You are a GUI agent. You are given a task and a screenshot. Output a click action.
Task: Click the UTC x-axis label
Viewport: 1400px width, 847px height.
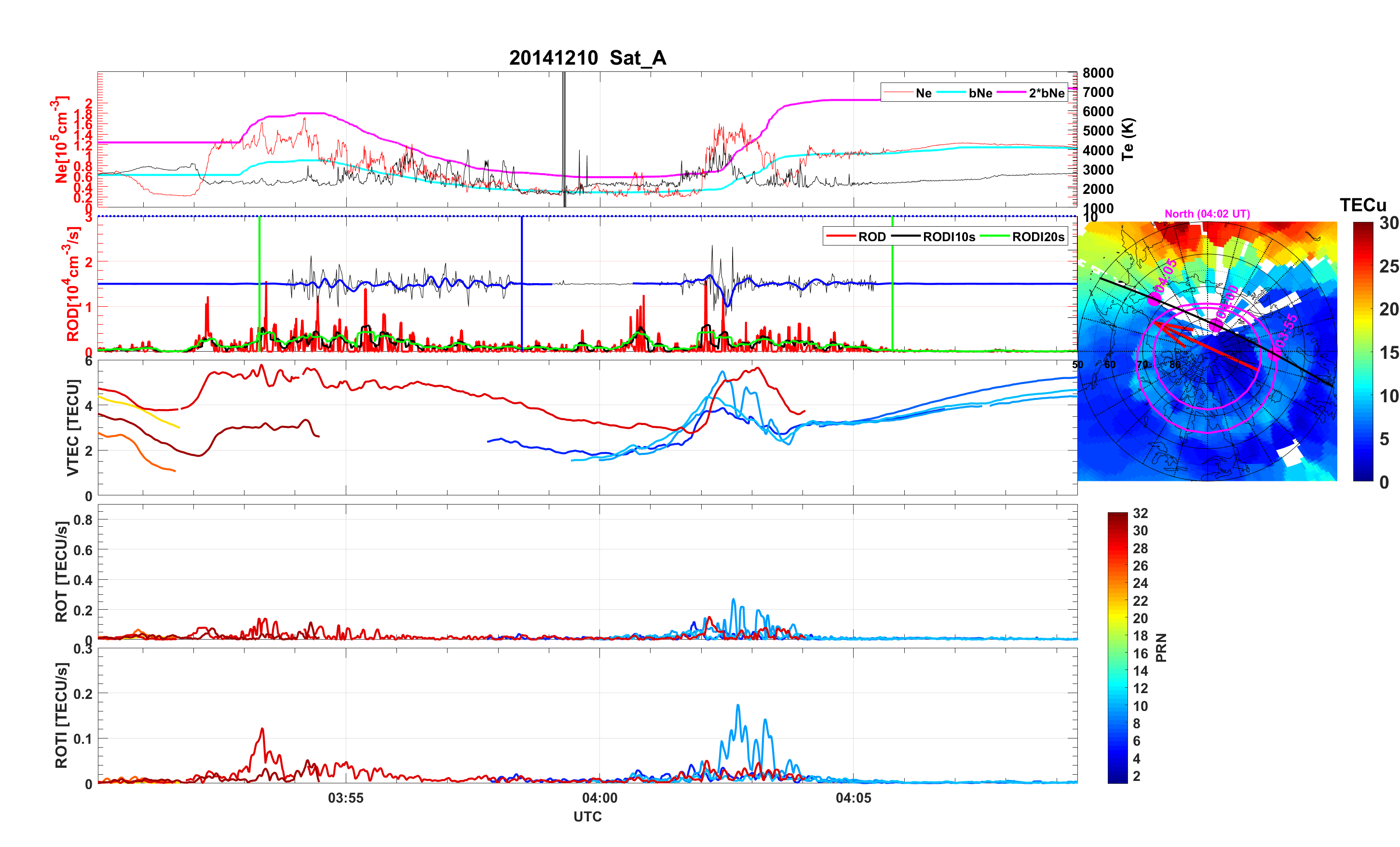pos(587,817)
